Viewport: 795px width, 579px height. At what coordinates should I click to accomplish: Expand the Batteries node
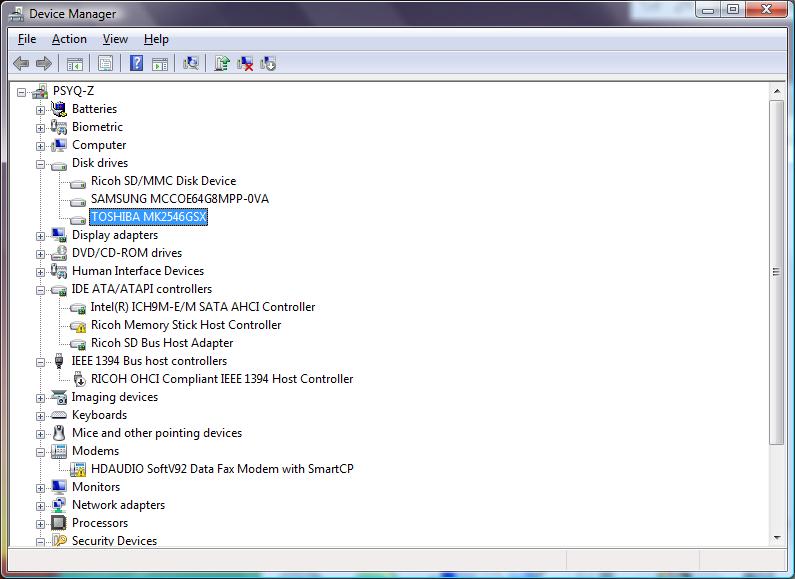[x=41, y=110]
